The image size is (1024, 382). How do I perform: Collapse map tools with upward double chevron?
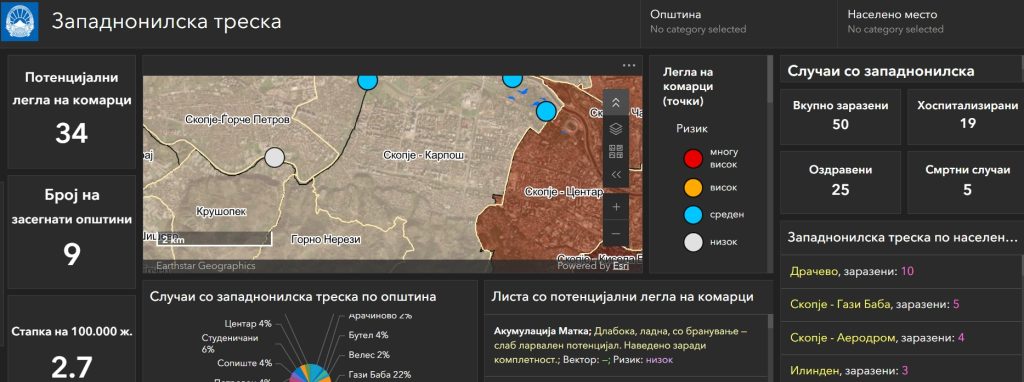click(x=616, y=102)
